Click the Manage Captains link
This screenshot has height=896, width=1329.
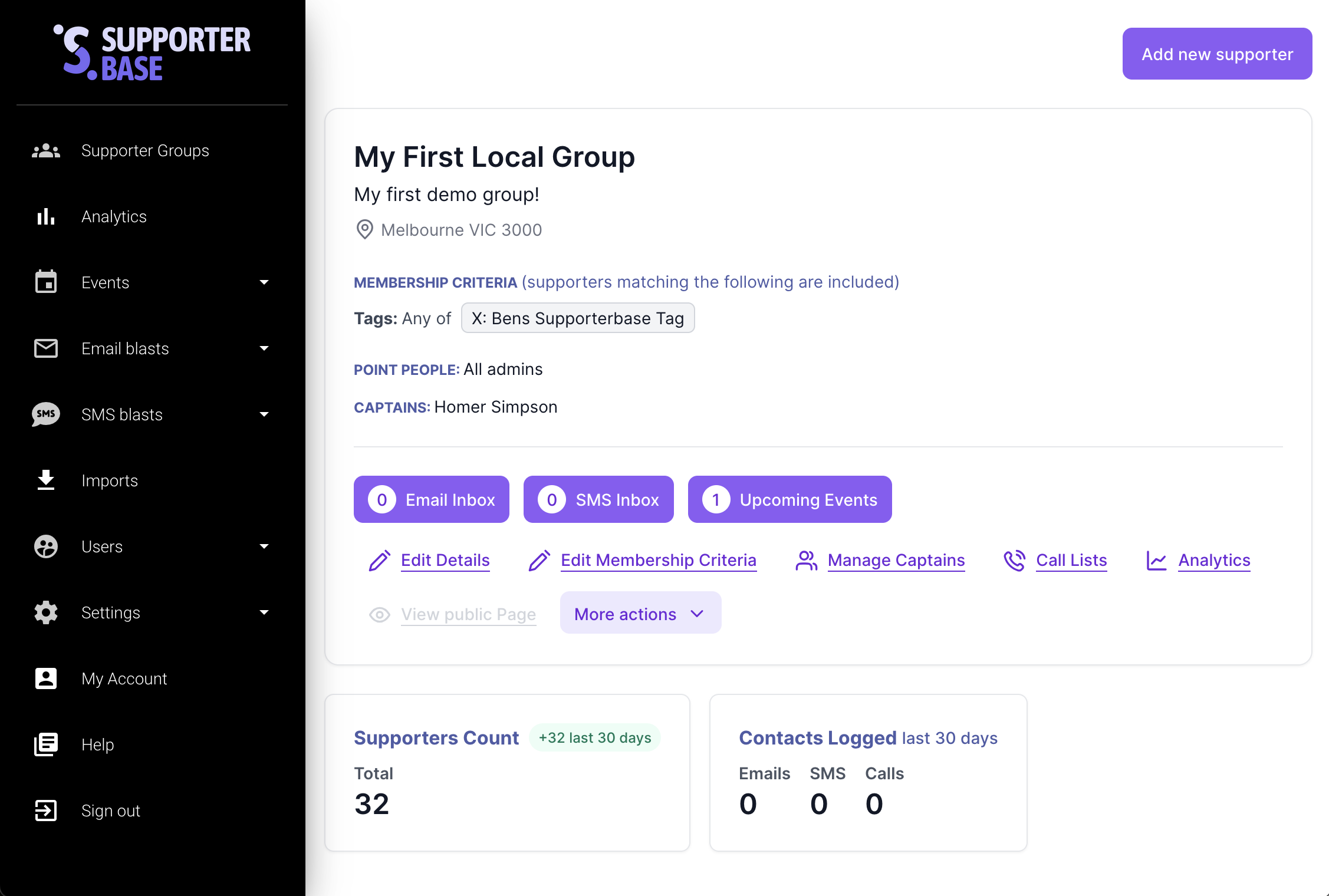[x=896, y=560]
